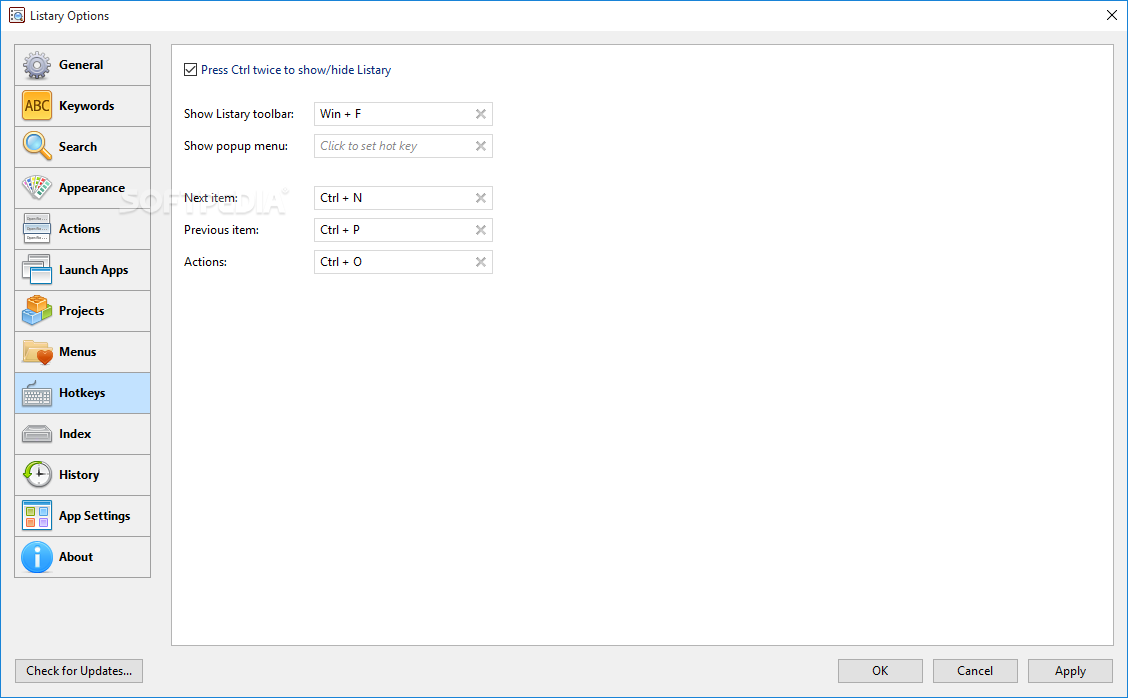Click the 'Previous item:' label

coord(222,230)
